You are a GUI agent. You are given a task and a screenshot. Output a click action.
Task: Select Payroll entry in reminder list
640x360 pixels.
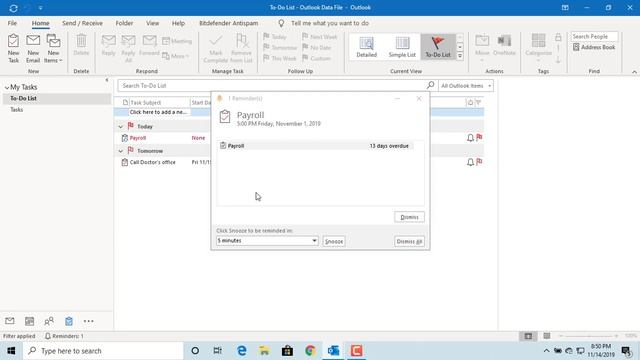[315, 146]
